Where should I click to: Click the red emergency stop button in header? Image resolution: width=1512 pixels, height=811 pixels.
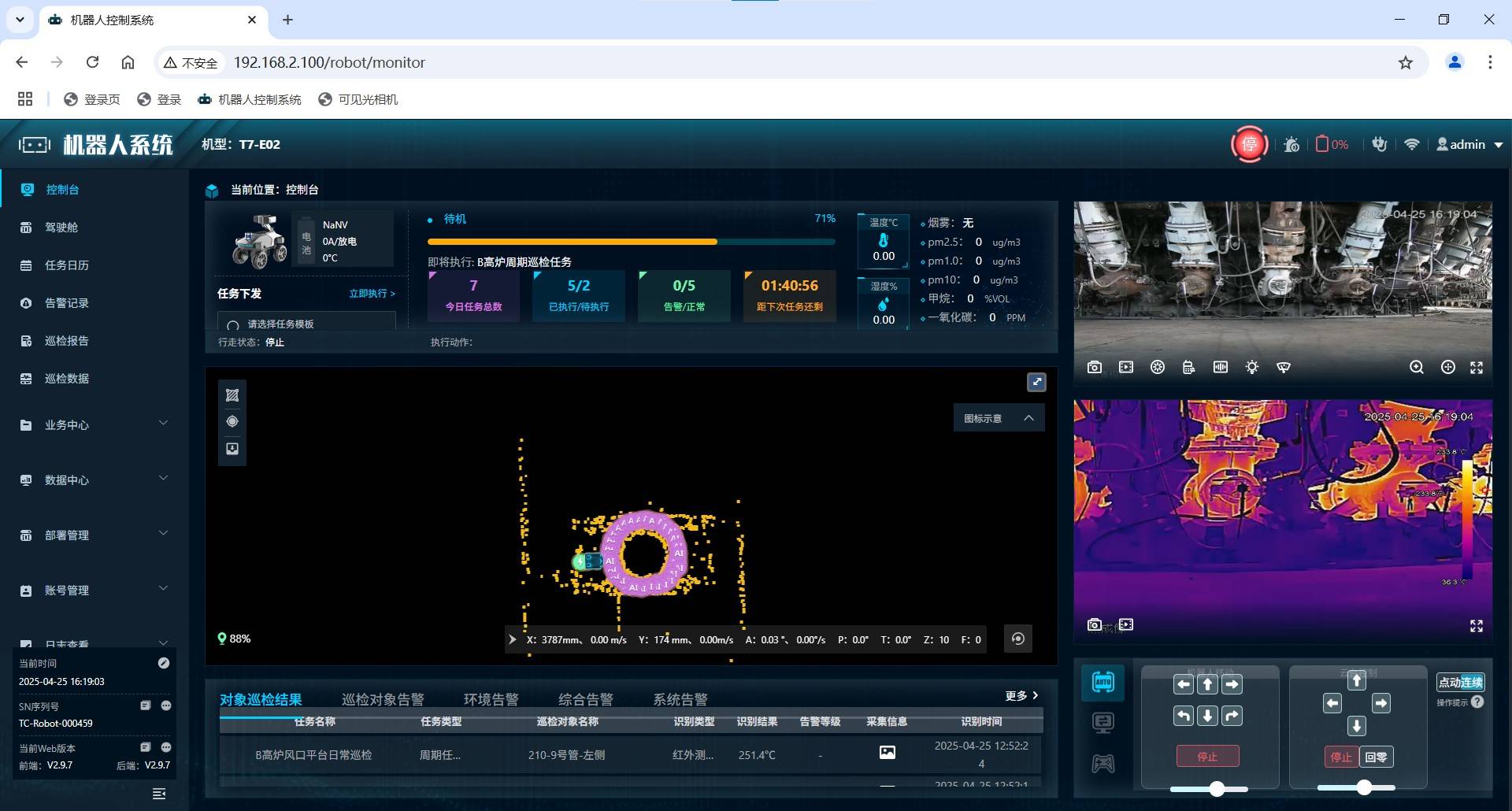[1249, 144]
